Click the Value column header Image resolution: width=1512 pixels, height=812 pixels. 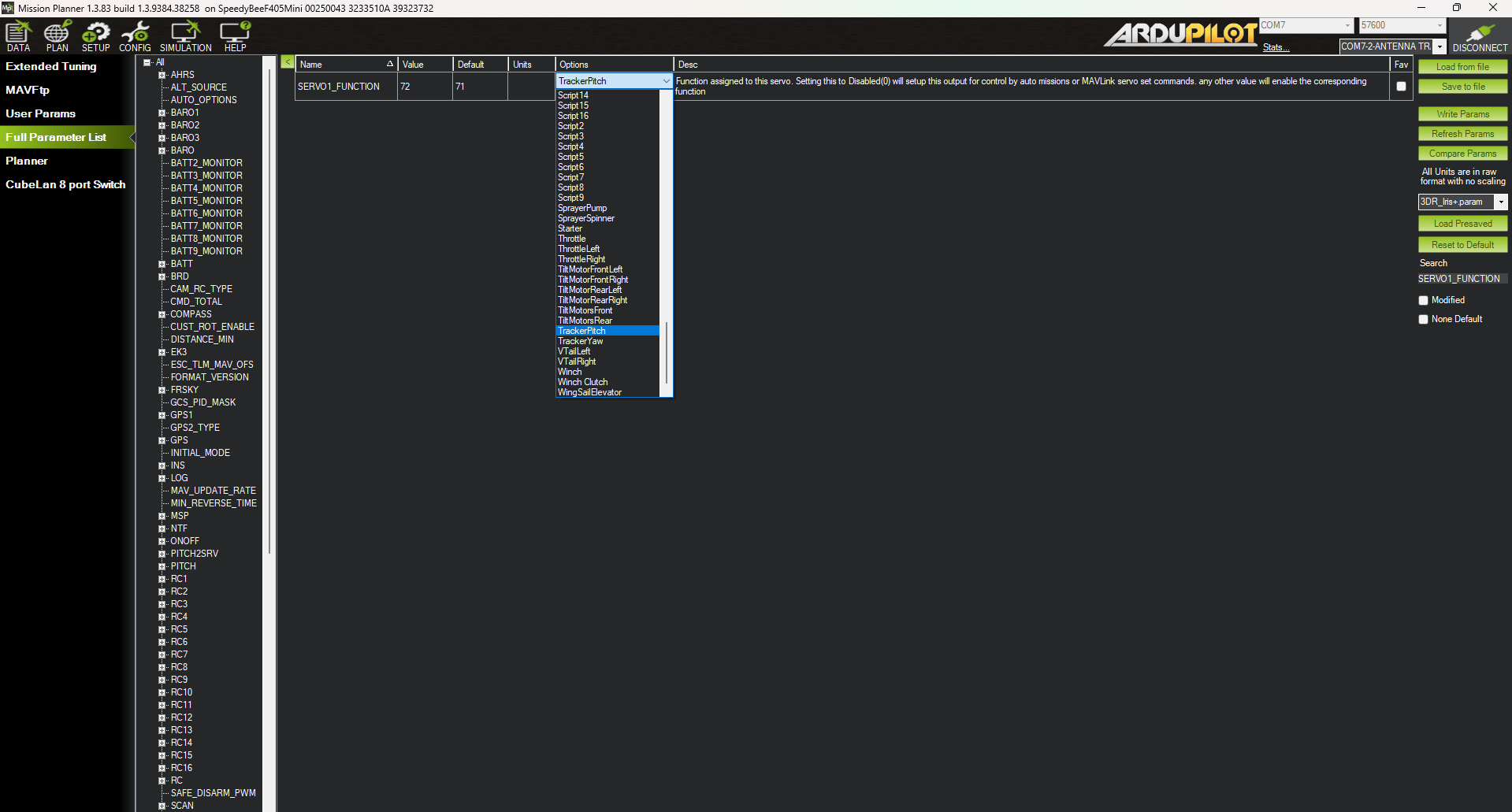click(x=425, y=65)
